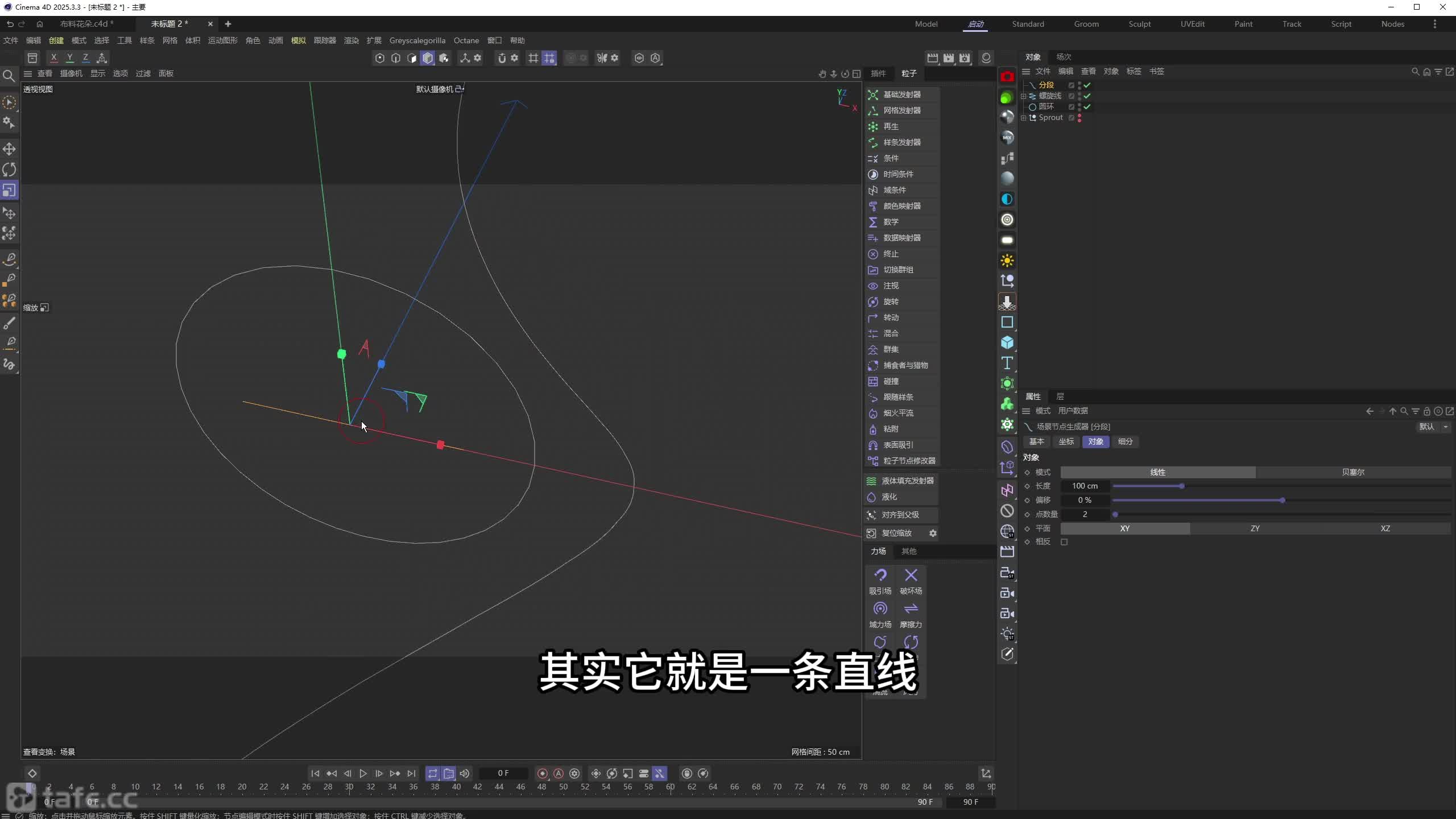Click the 点数量 input field
The image size is (1456, 819).
pyautogui.click(x=1085, y=514)
